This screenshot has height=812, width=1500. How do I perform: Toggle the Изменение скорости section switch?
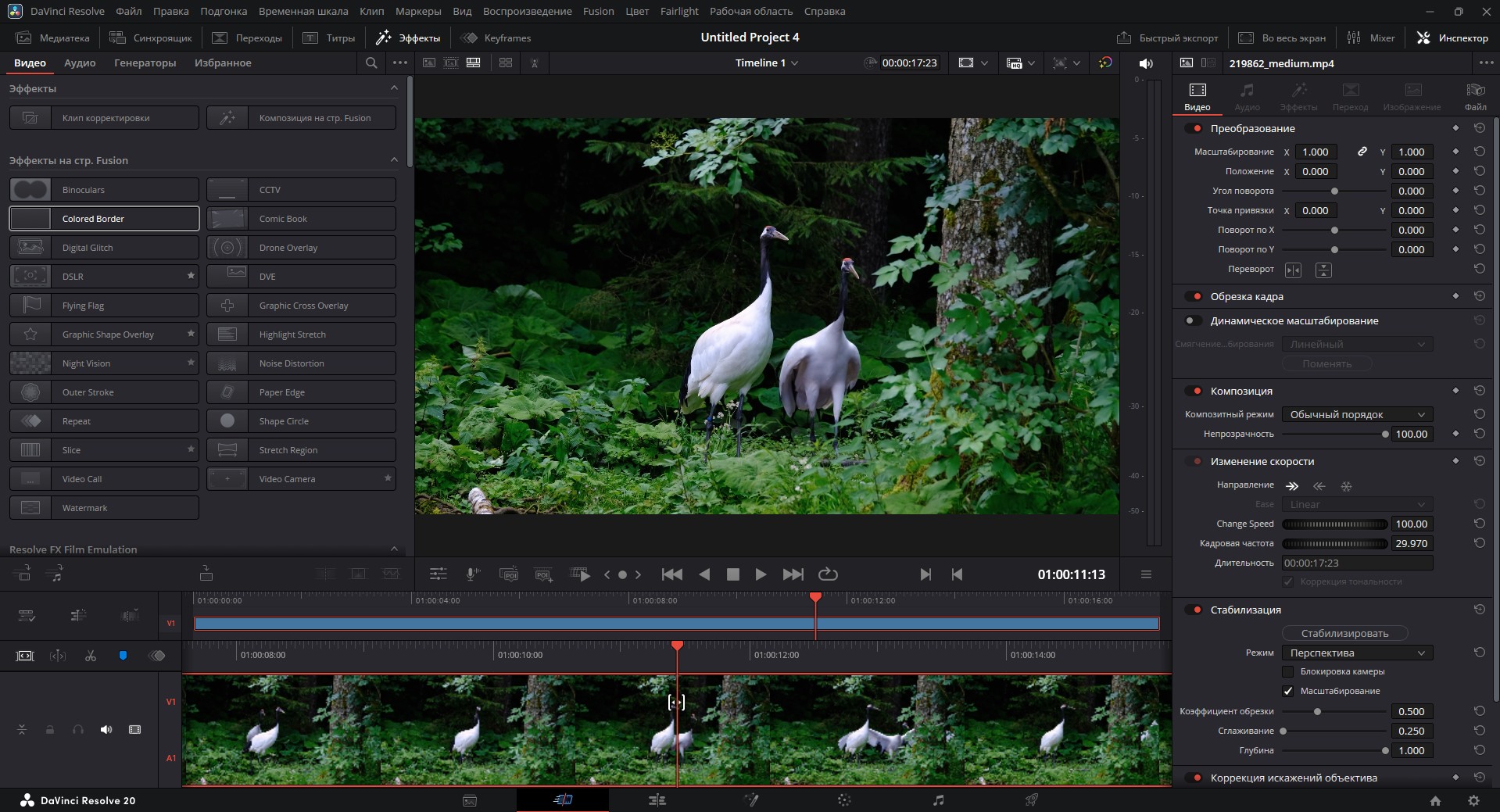(1194, 461)
